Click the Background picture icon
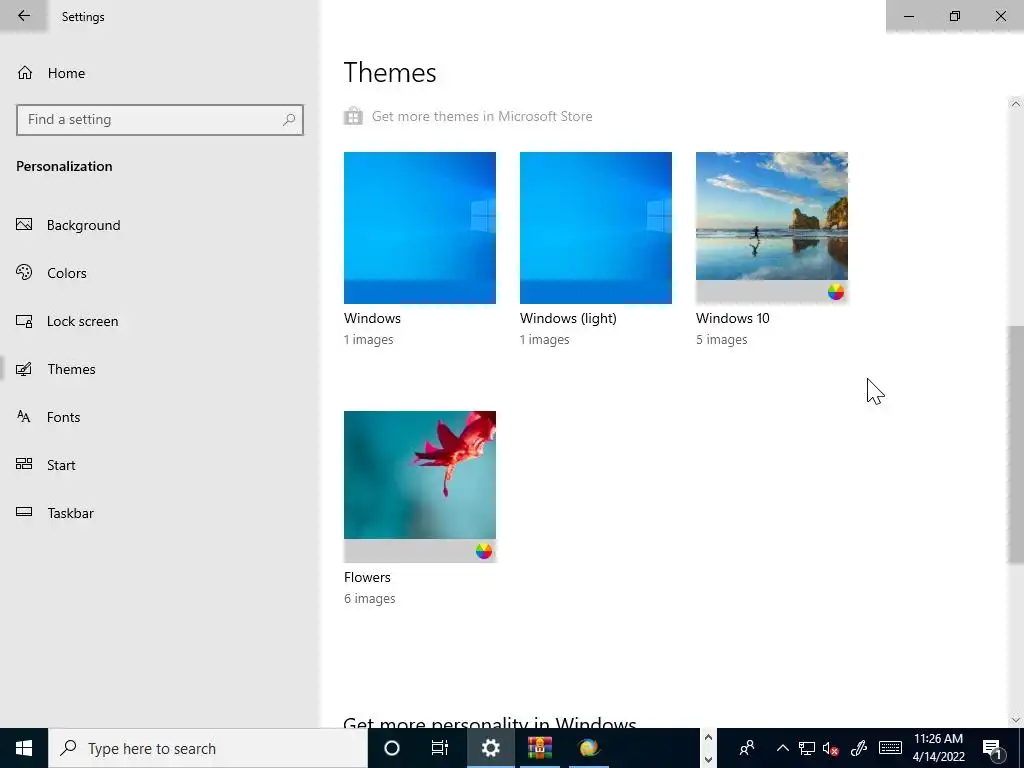This screenshot has width=1024, height=768. tap(24, 225)
